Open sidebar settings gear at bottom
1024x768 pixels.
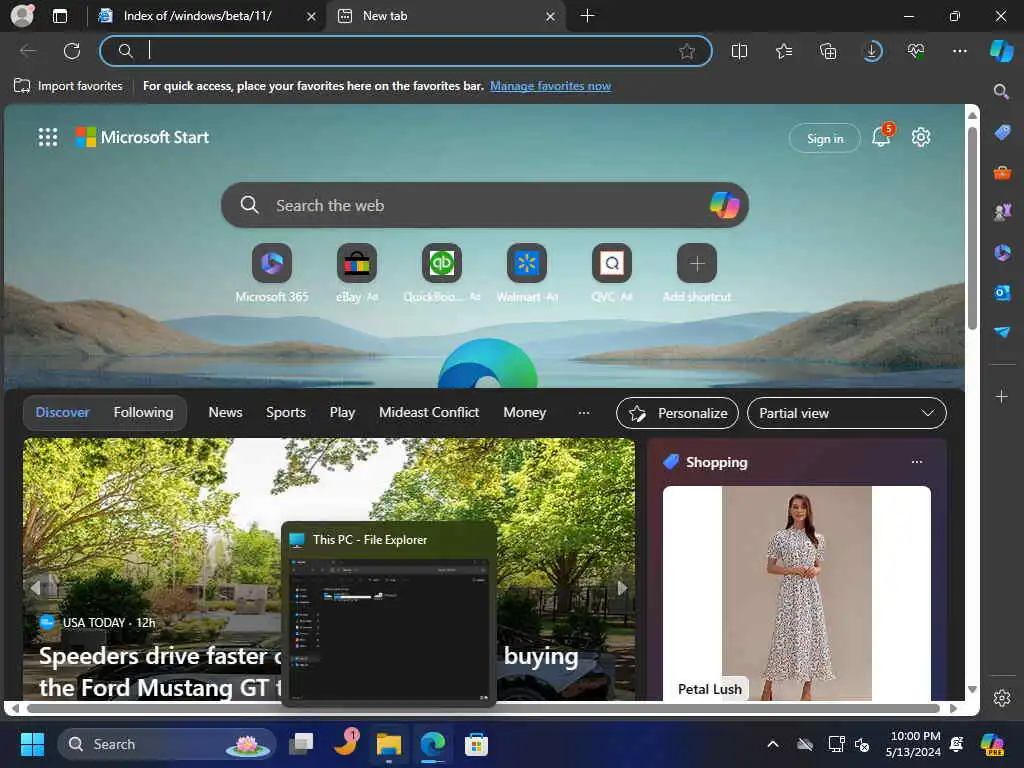coord(1002,698)
